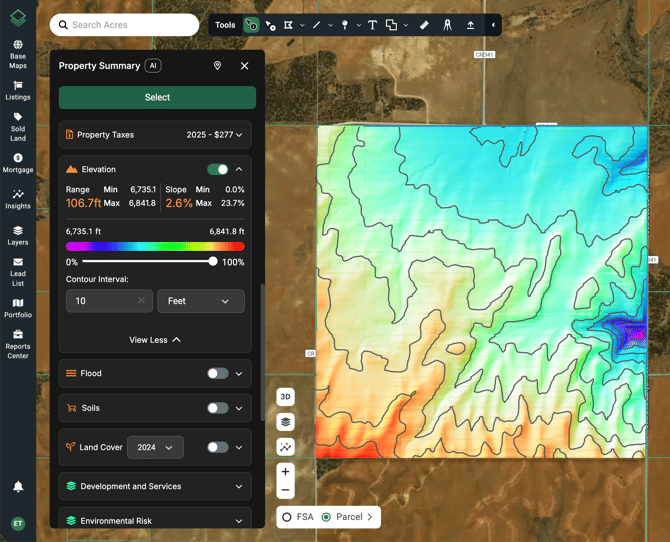The width and height of the screenshot is (670, 542).
Task: Open the Property Taxes year dropdown
Action: pos(214,135)
